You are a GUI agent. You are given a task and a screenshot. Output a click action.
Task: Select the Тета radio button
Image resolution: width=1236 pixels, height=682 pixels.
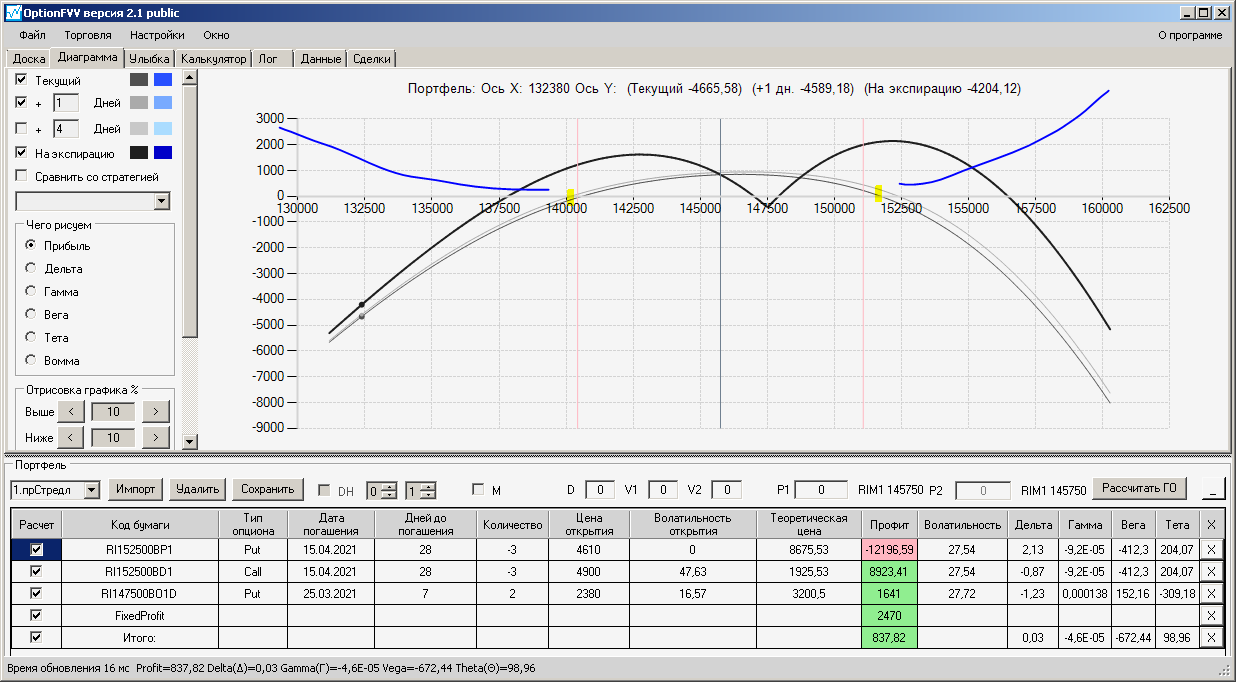(31, 337)
